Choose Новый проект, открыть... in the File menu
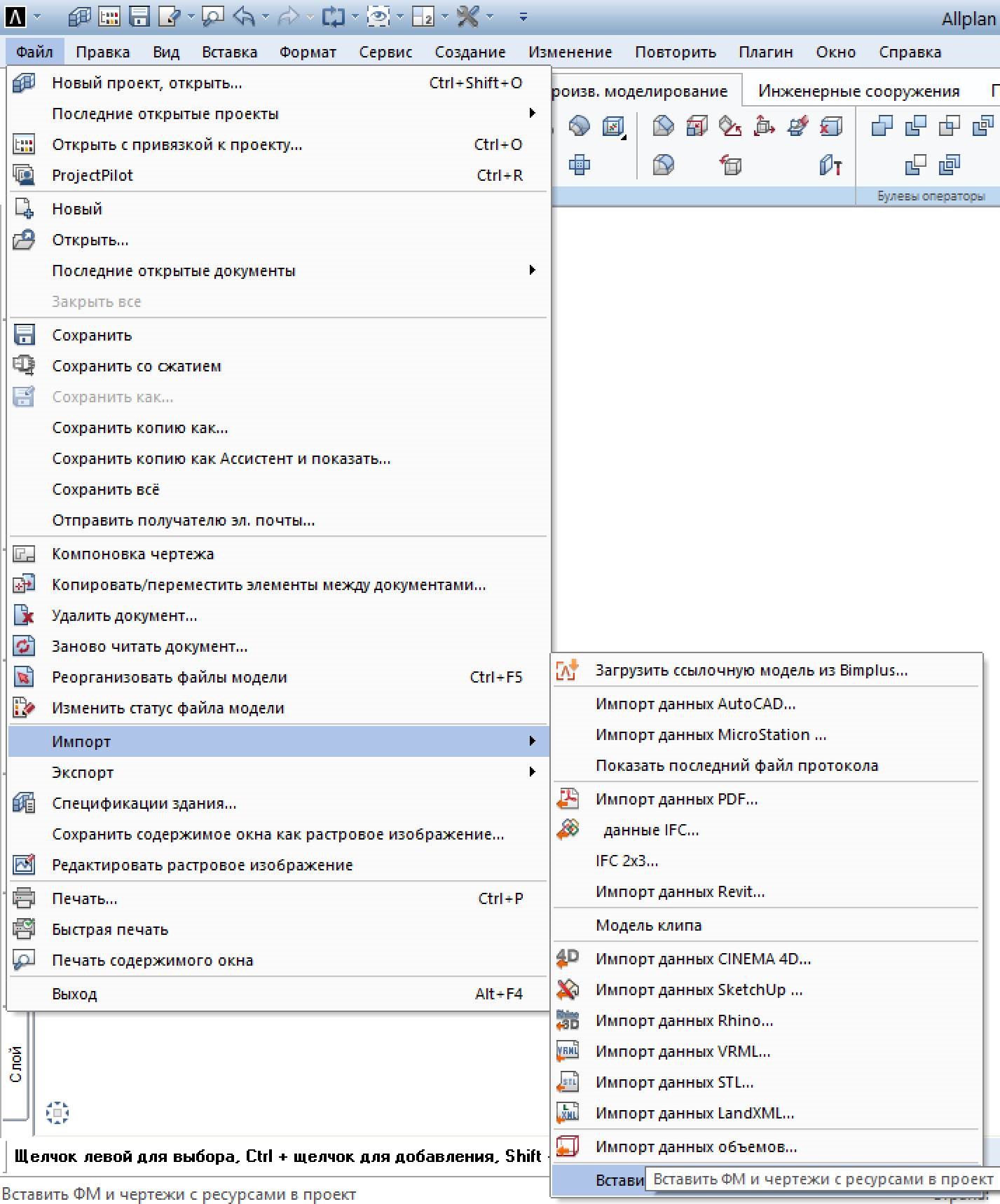The width and height of the screenshot is (1000, 1204). 278,83
